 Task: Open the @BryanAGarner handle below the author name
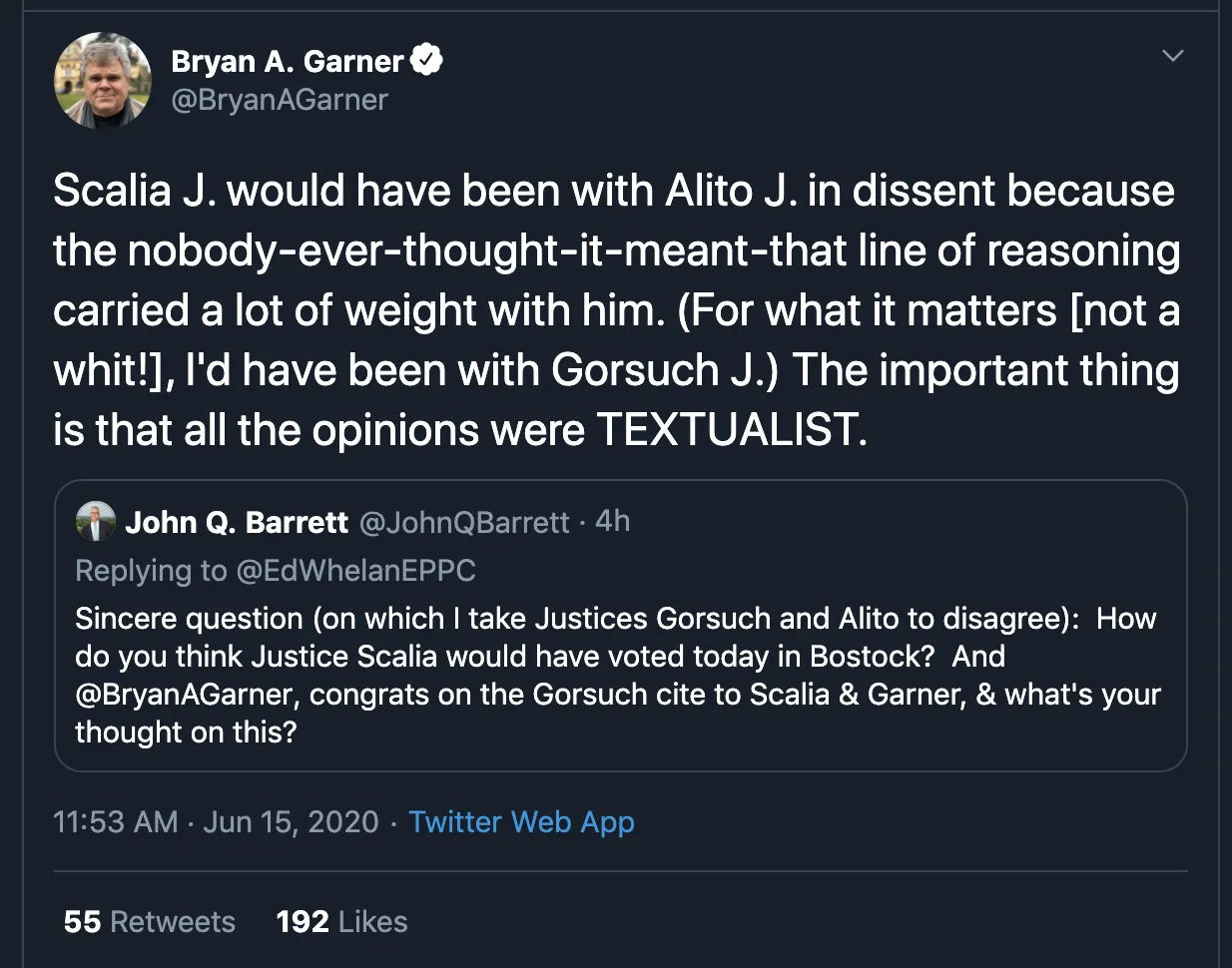click(x=280, y=100)
